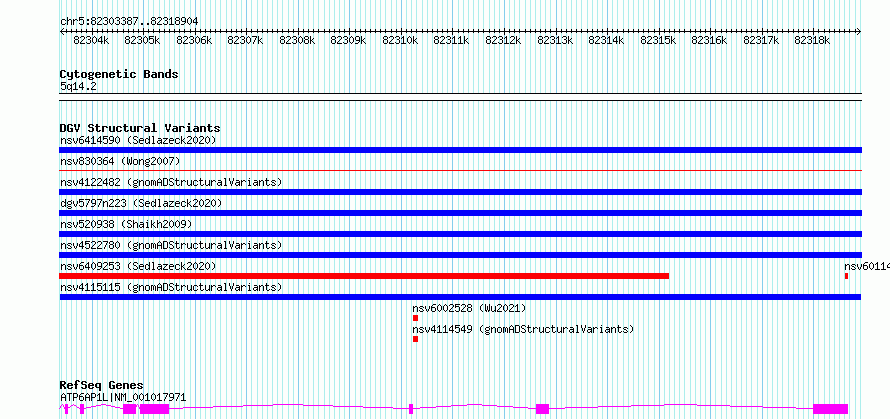Open the nsv4114549 (gnomADStructuralVariants) label

[523, 329]
